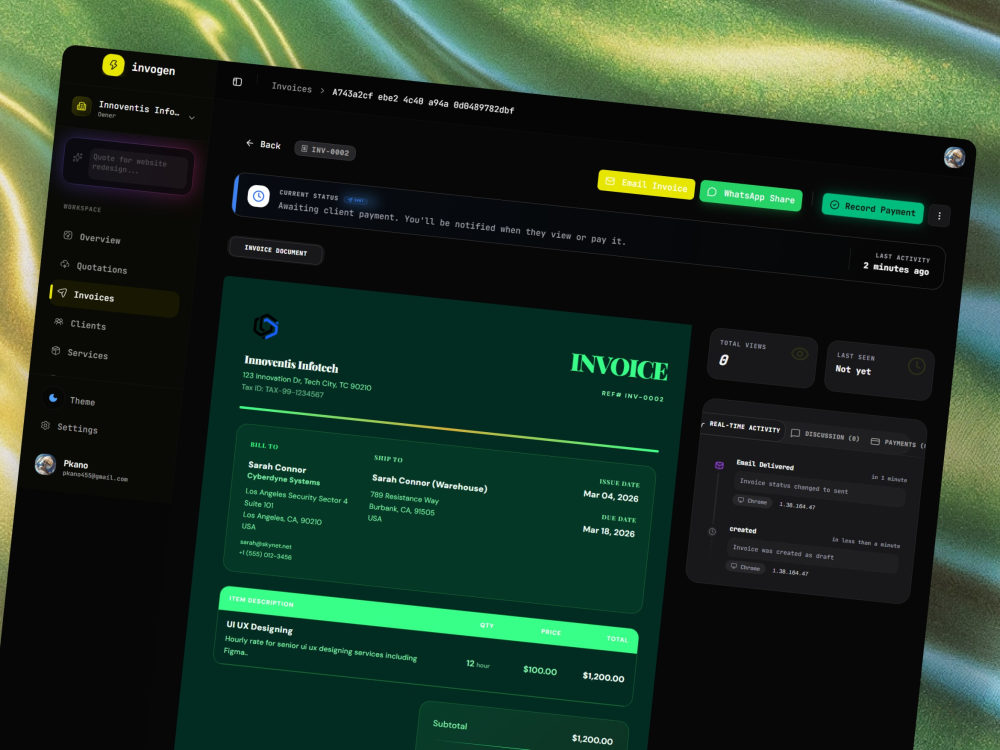Click the Invoices paper-plane icon

(62, 293)
